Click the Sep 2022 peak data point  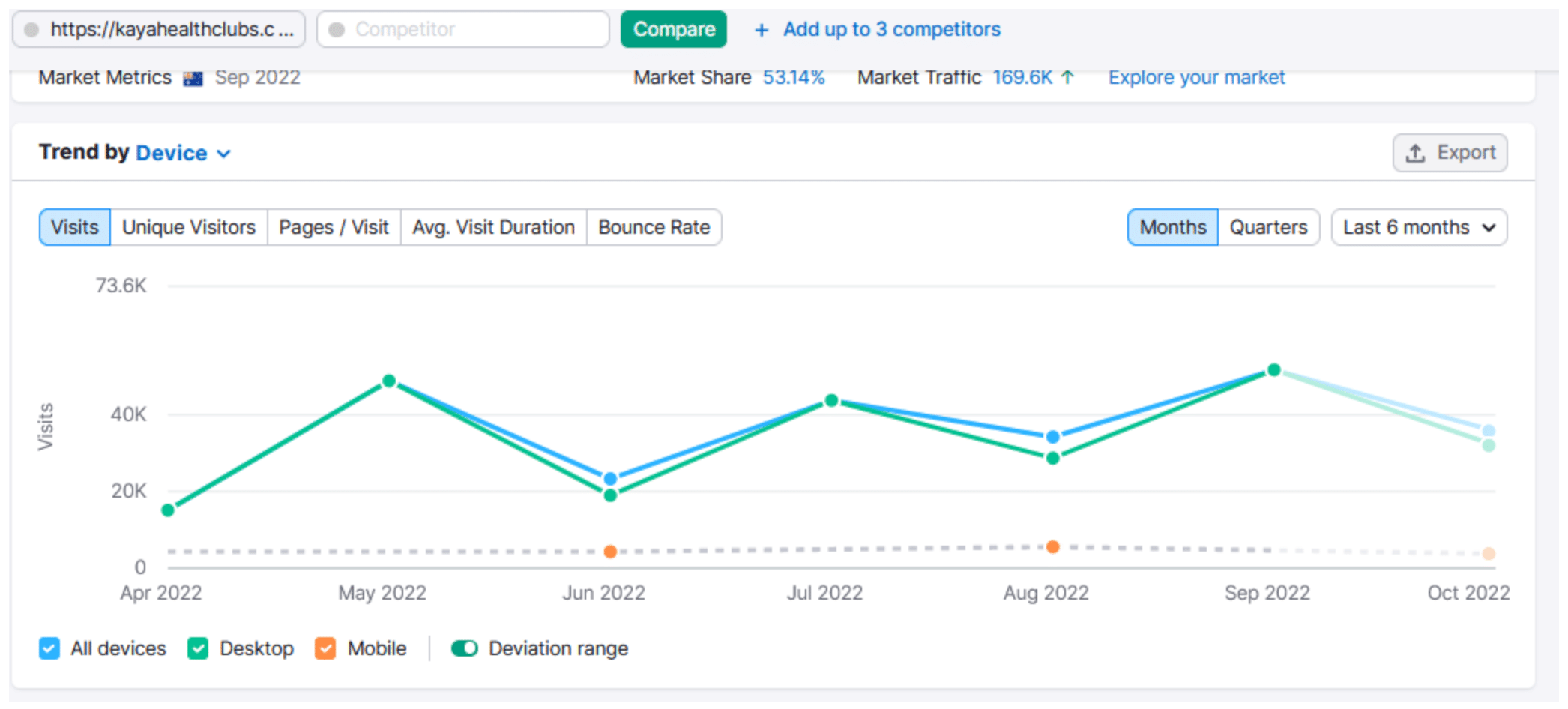[1274, 370]
